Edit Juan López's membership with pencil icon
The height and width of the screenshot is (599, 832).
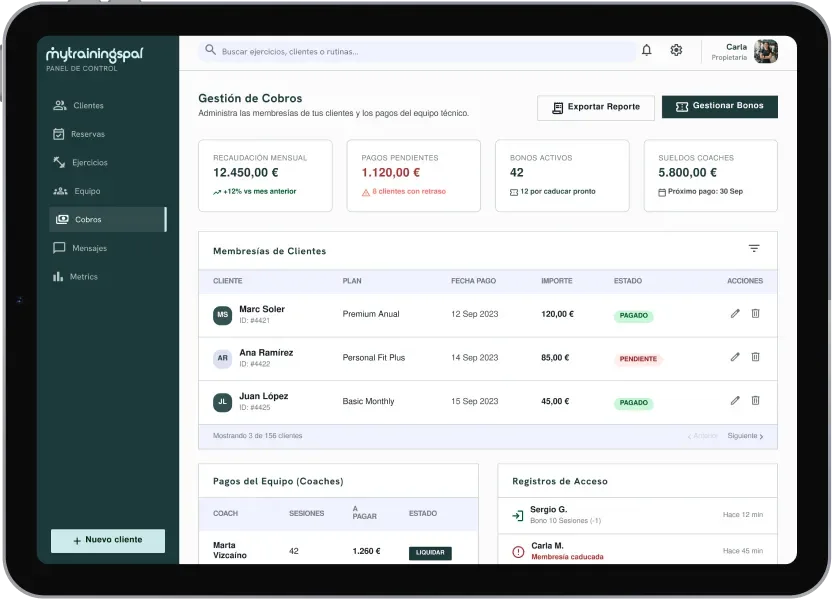735,401
